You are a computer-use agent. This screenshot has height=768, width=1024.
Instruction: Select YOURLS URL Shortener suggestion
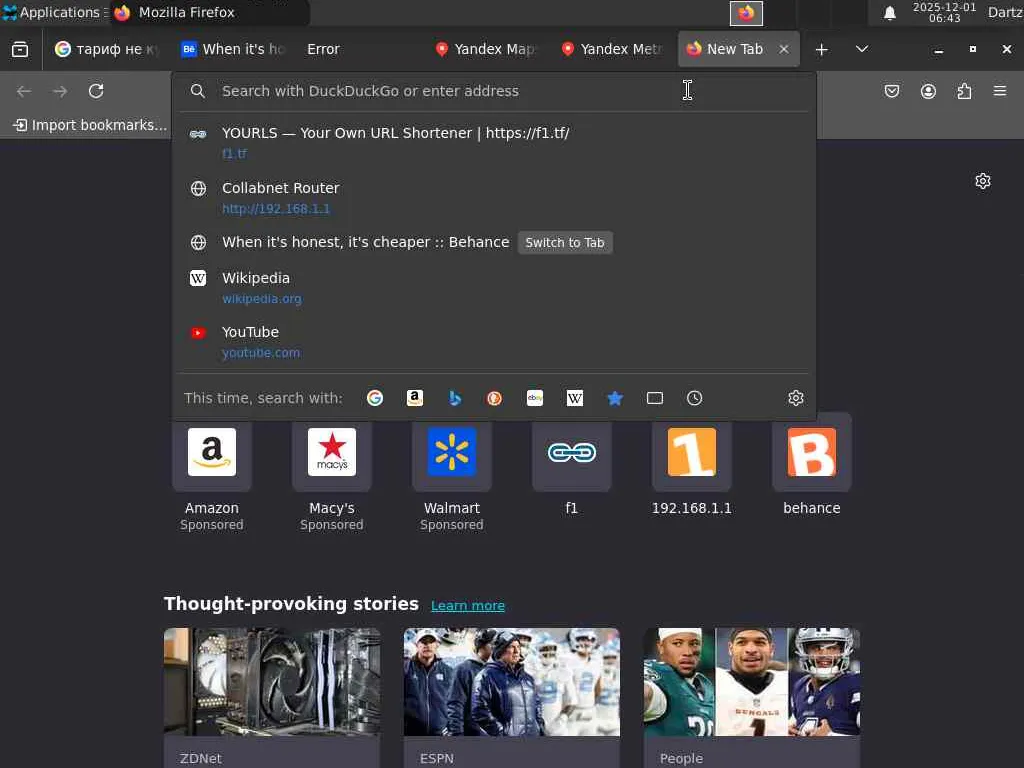494,142
